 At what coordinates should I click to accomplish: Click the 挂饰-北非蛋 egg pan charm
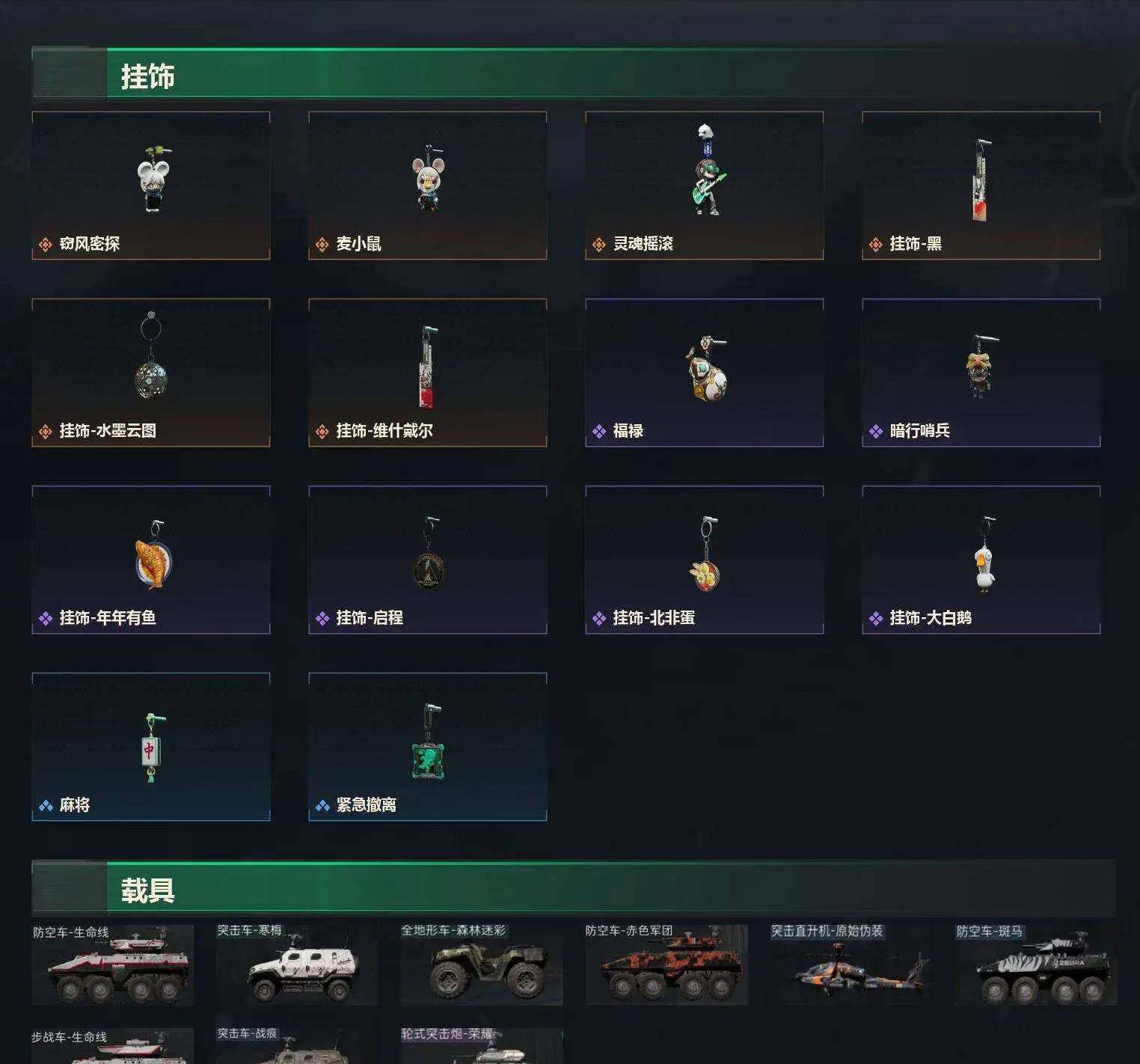(706, 554)
